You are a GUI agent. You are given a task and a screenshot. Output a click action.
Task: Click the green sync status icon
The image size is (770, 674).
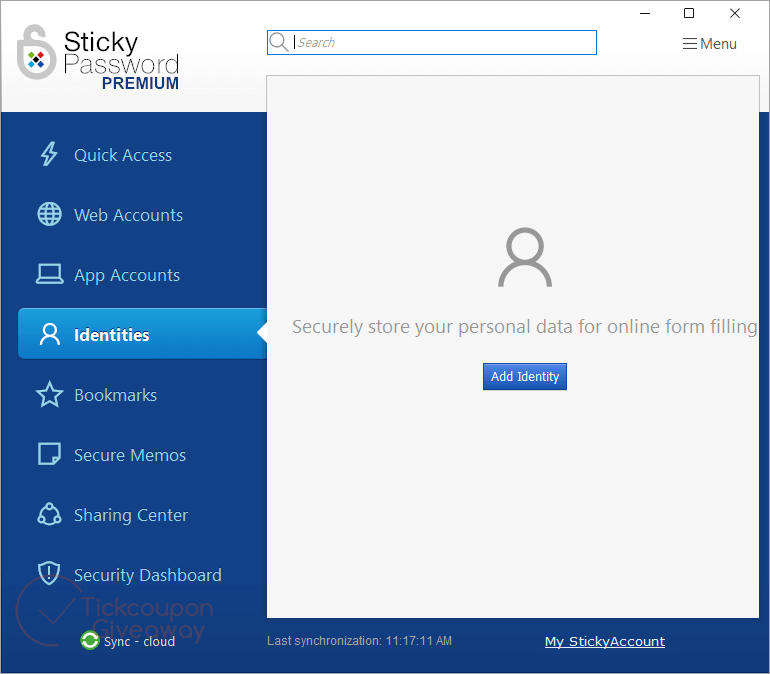(x=90, y=641)
